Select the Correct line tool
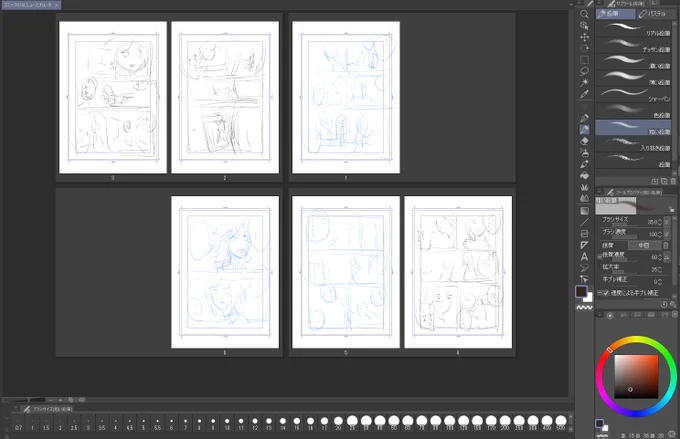 tap(584, 279)
